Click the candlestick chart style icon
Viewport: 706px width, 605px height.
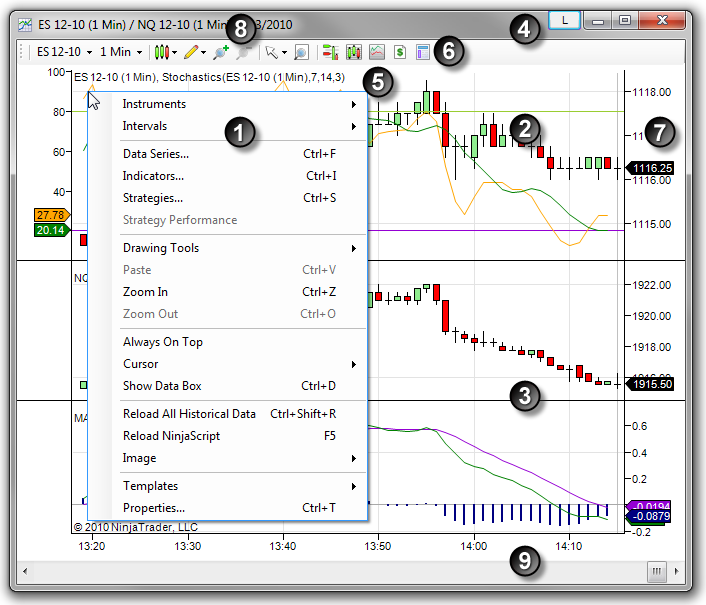click(161, 51)
